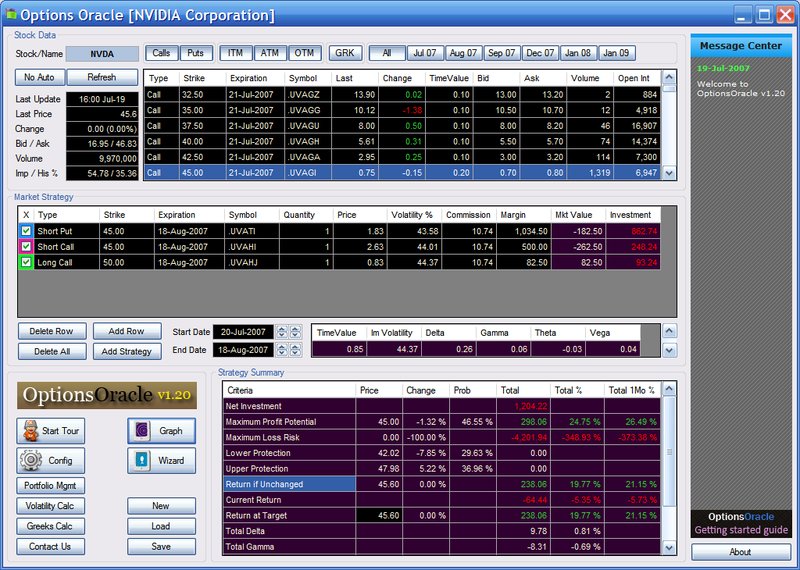The image size is (800, 570).
Task: Select the Call 45.00 .UVAGI row
Action: pos(402,173)
